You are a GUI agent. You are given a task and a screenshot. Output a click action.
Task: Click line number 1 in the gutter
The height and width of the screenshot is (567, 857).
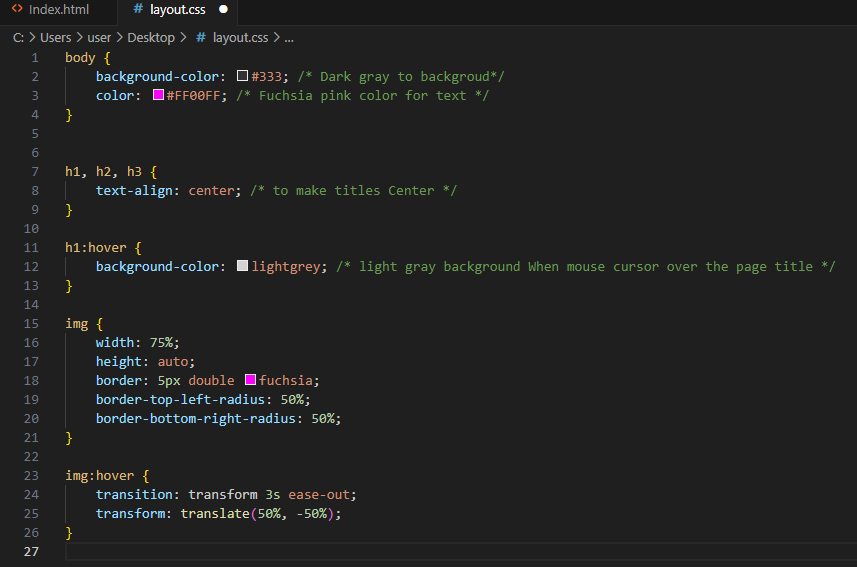click(35, 57)
